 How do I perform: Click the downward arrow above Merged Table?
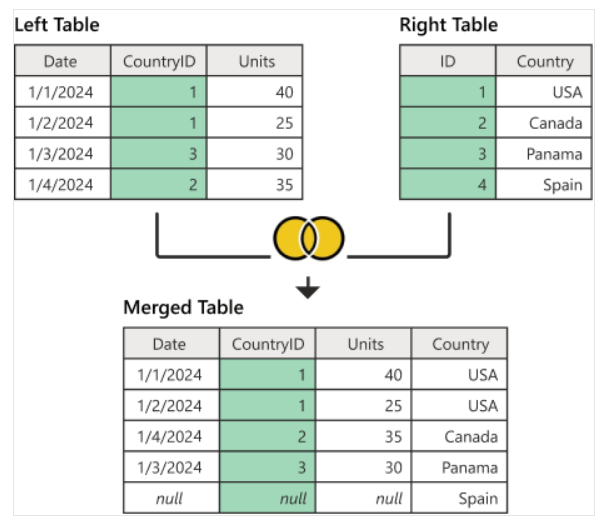[308, 288]
